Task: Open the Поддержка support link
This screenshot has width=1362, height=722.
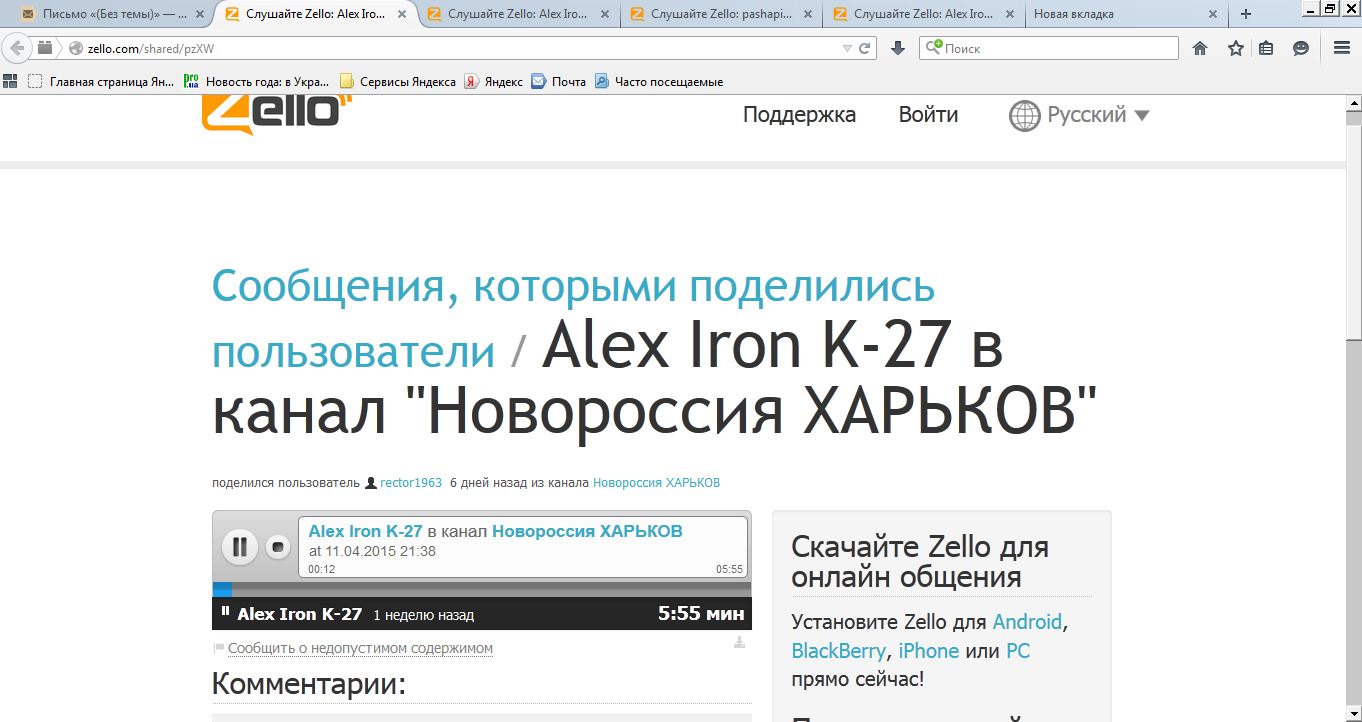Action: coord(799,115)
